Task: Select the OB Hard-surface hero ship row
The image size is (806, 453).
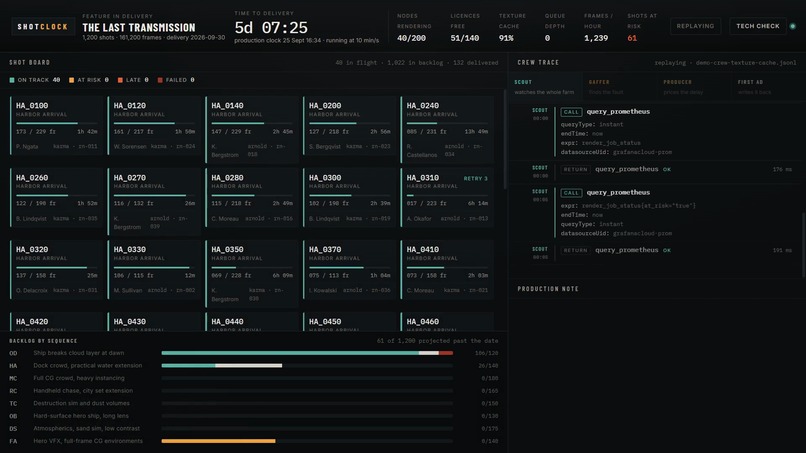Action: tap(253, 416)
